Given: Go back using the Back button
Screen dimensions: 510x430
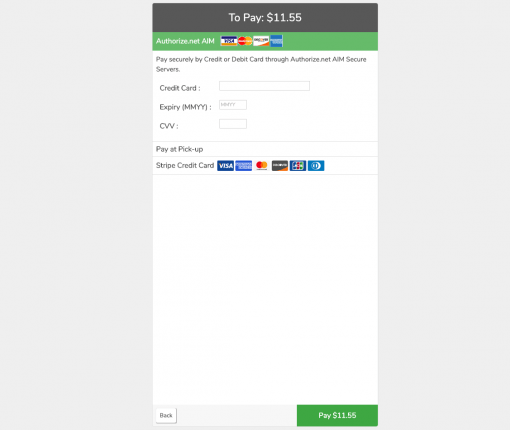Looking at the screenshot, I should [166, 415].
